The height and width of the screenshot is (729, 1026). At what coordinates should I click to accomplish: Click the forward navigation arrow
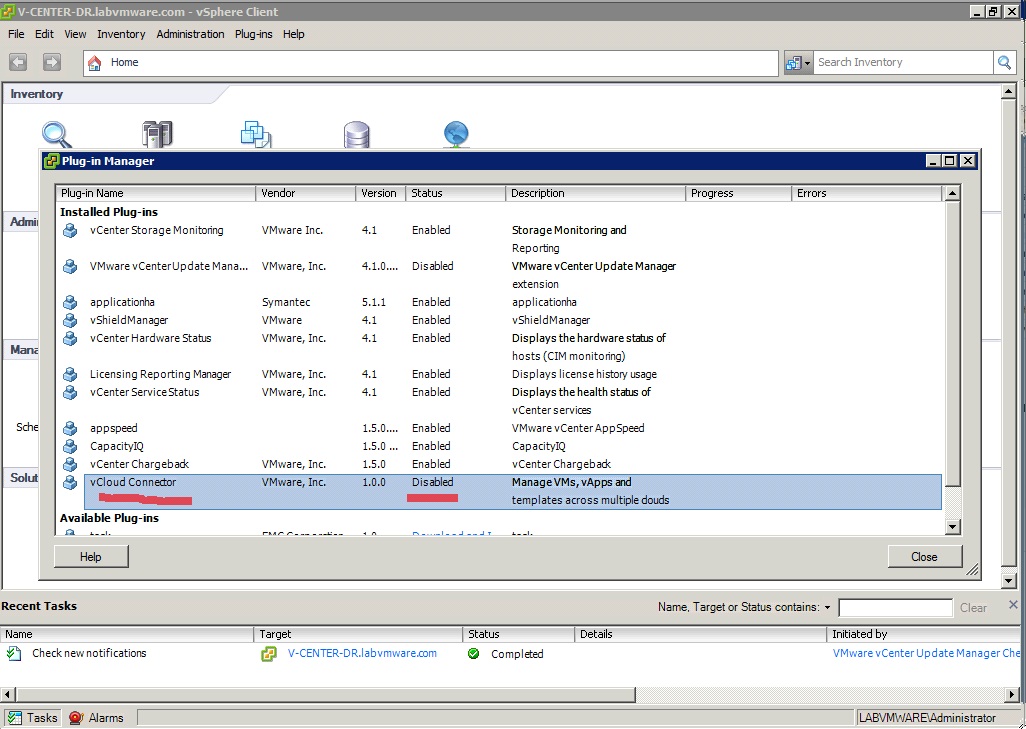pyautogui.click(x=52, y=62)
